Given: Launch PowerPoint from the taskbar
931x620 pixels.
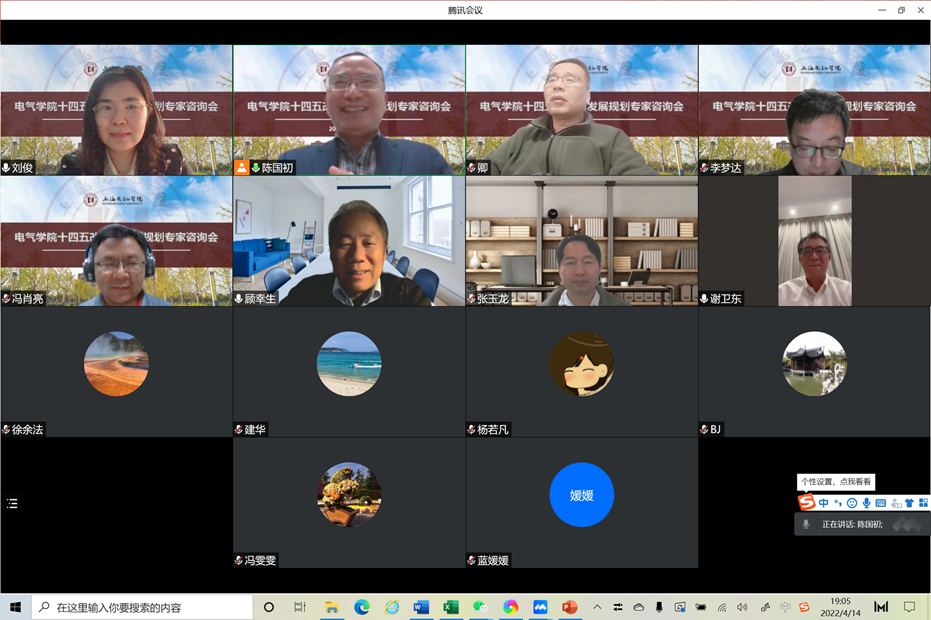Looking at the screenshot, I should 569,607.
